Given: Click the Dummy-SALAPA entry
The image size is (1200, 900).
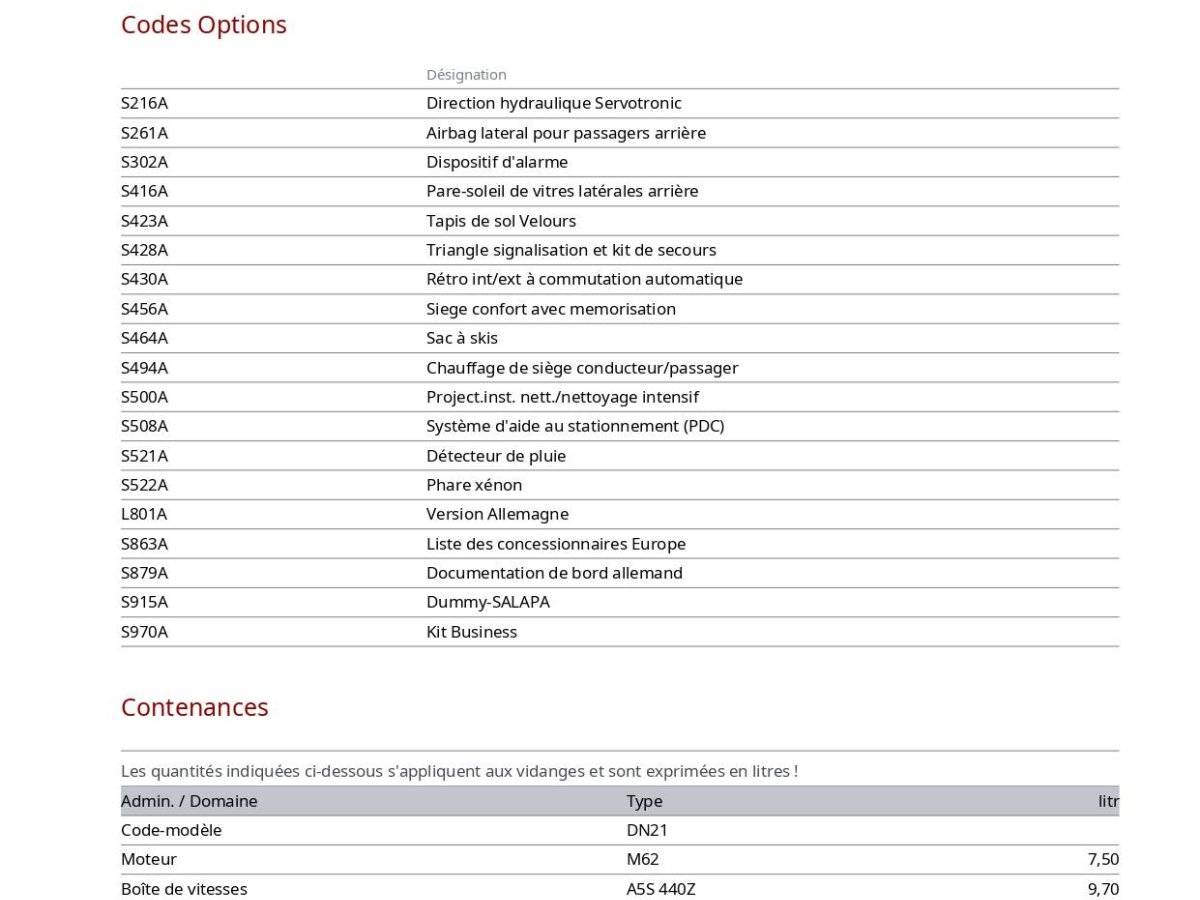Looking at the screenshot, I should click(x=488, y=602).
